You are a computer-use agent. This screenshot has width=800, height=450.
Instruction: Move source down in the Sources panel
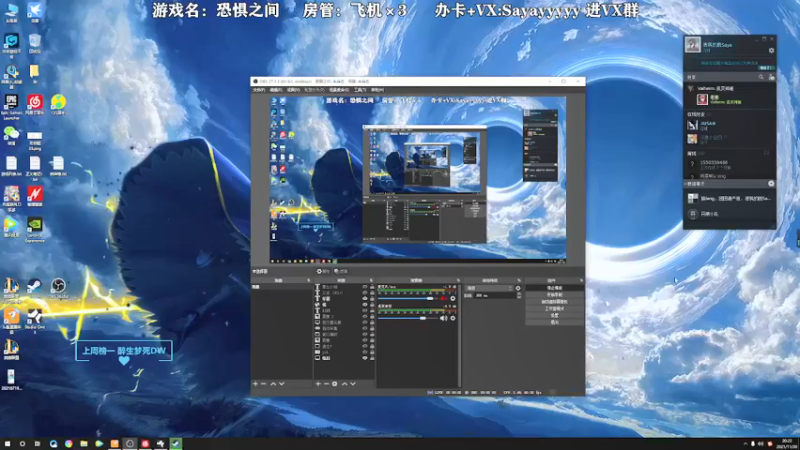[x=353, y=384]
